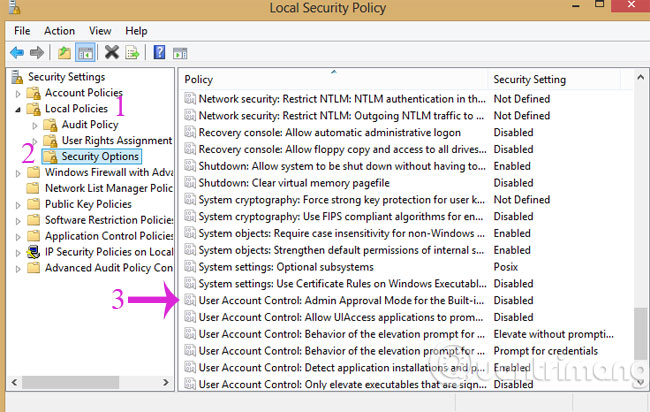This screenshot has height=412, width=650.
Task: Select 'User Account Control: Allow UIAccess applications' policy
Action: (341, 317)
